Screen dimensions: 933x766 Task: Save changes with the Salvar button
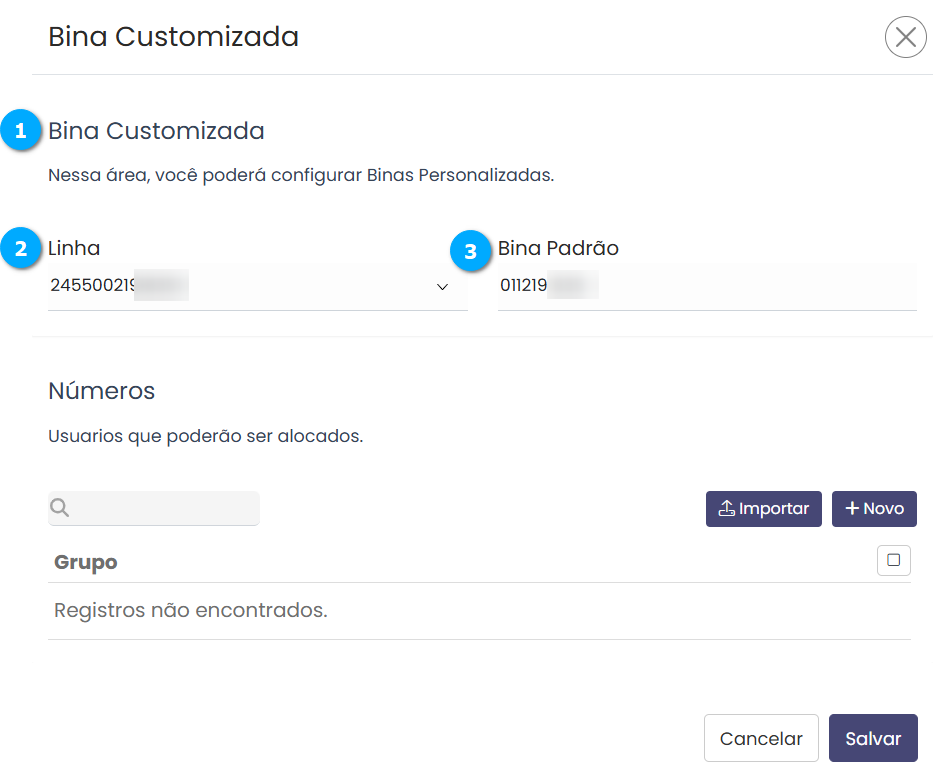[872, 739]
